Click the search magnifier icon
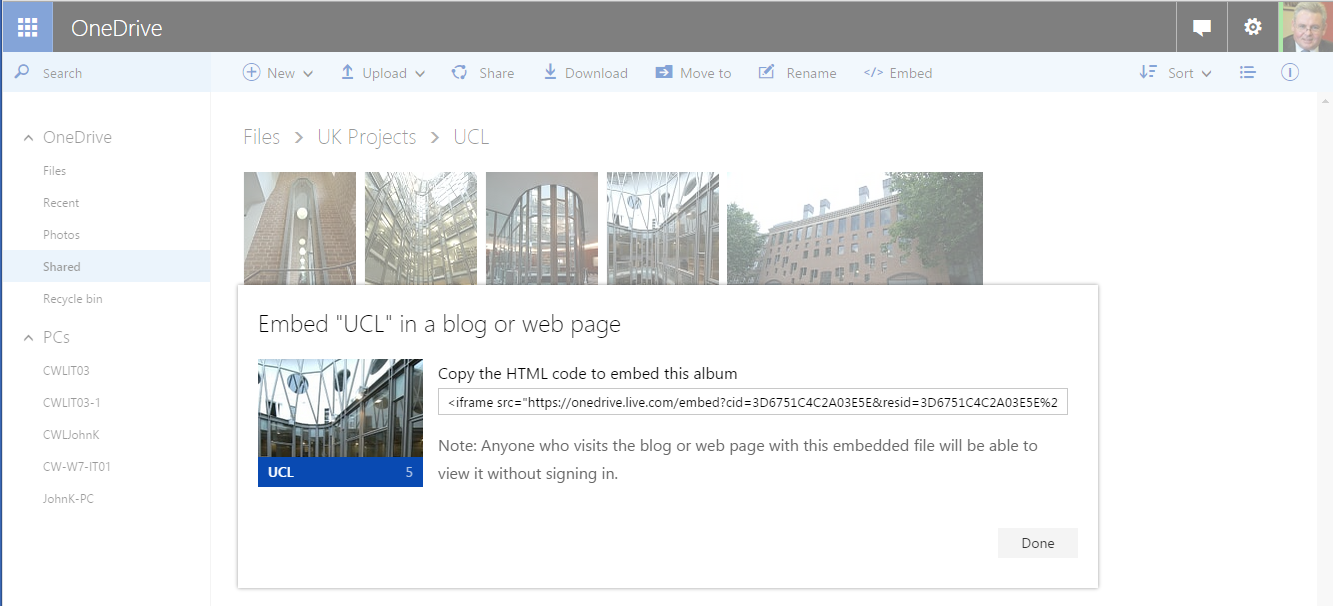Viewport: 1333px width, 606px height. pyautogui.click(x=22, y=73)
